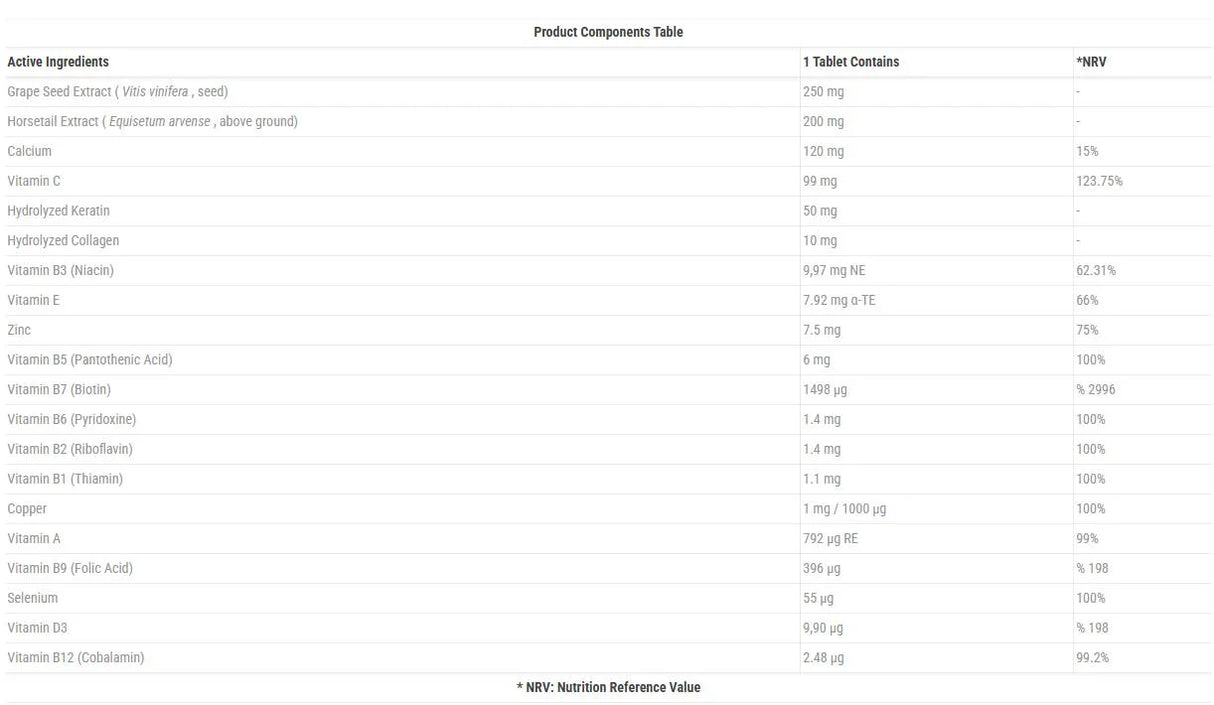Select the Selenium ingredient name
Image resolution: width=1214 pixels, height=705 pixels.
coord(32,598)
